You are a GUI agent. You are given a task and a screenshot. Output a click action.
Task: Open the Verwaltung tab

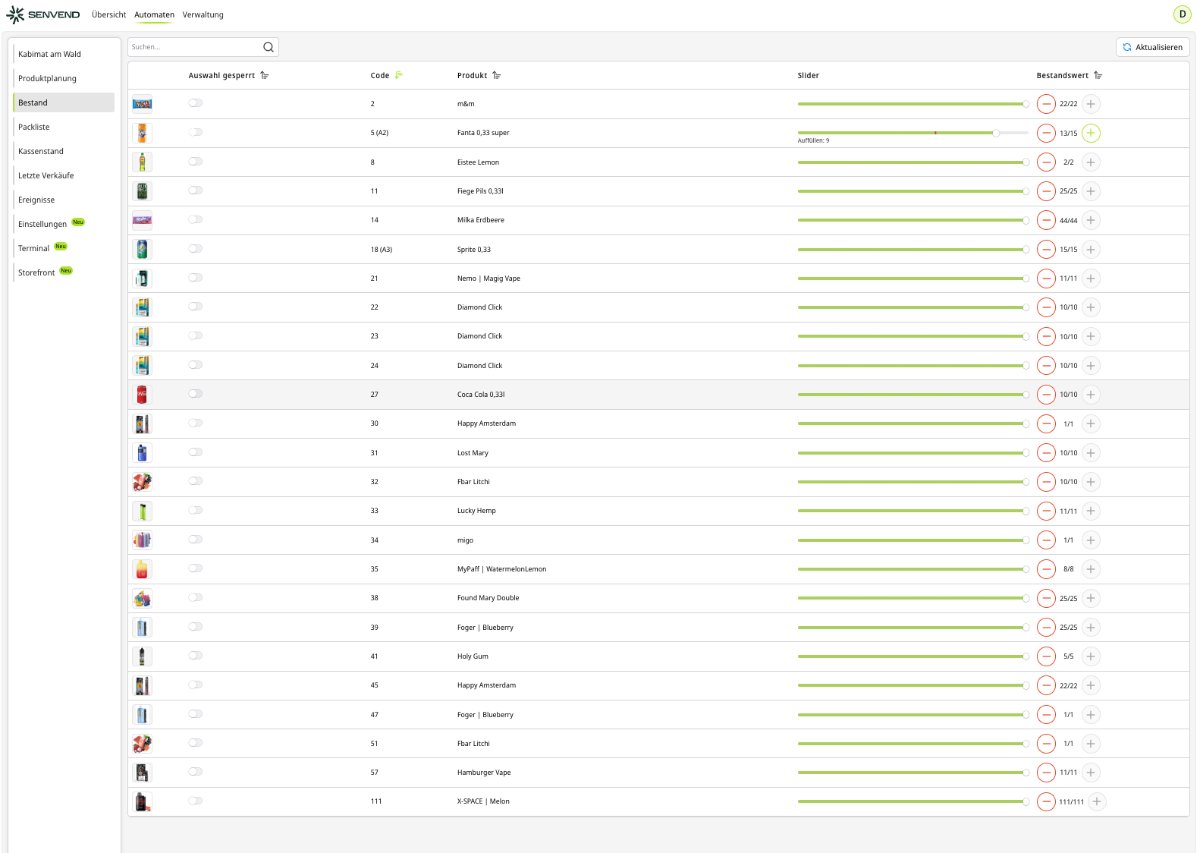coord(203,15)
